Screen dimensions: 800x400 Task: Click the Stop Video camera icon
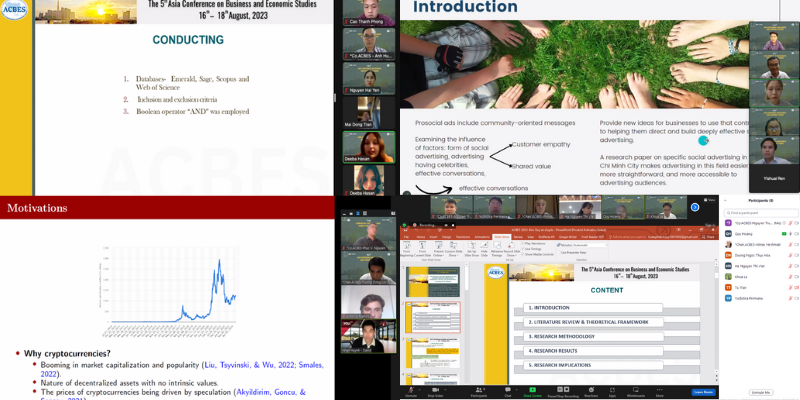click(x=436, y=390)
